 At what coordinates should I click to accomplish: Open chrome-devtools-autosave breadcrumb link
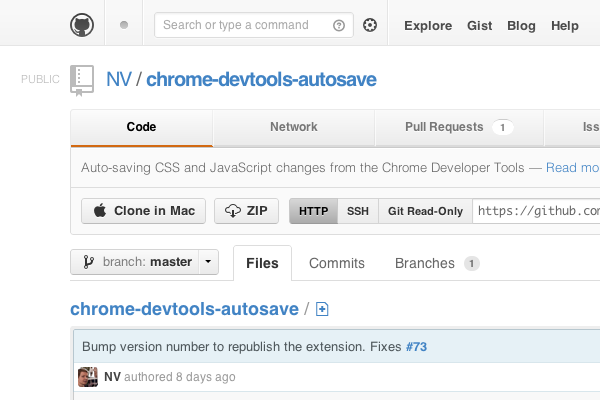click(184, 309)
